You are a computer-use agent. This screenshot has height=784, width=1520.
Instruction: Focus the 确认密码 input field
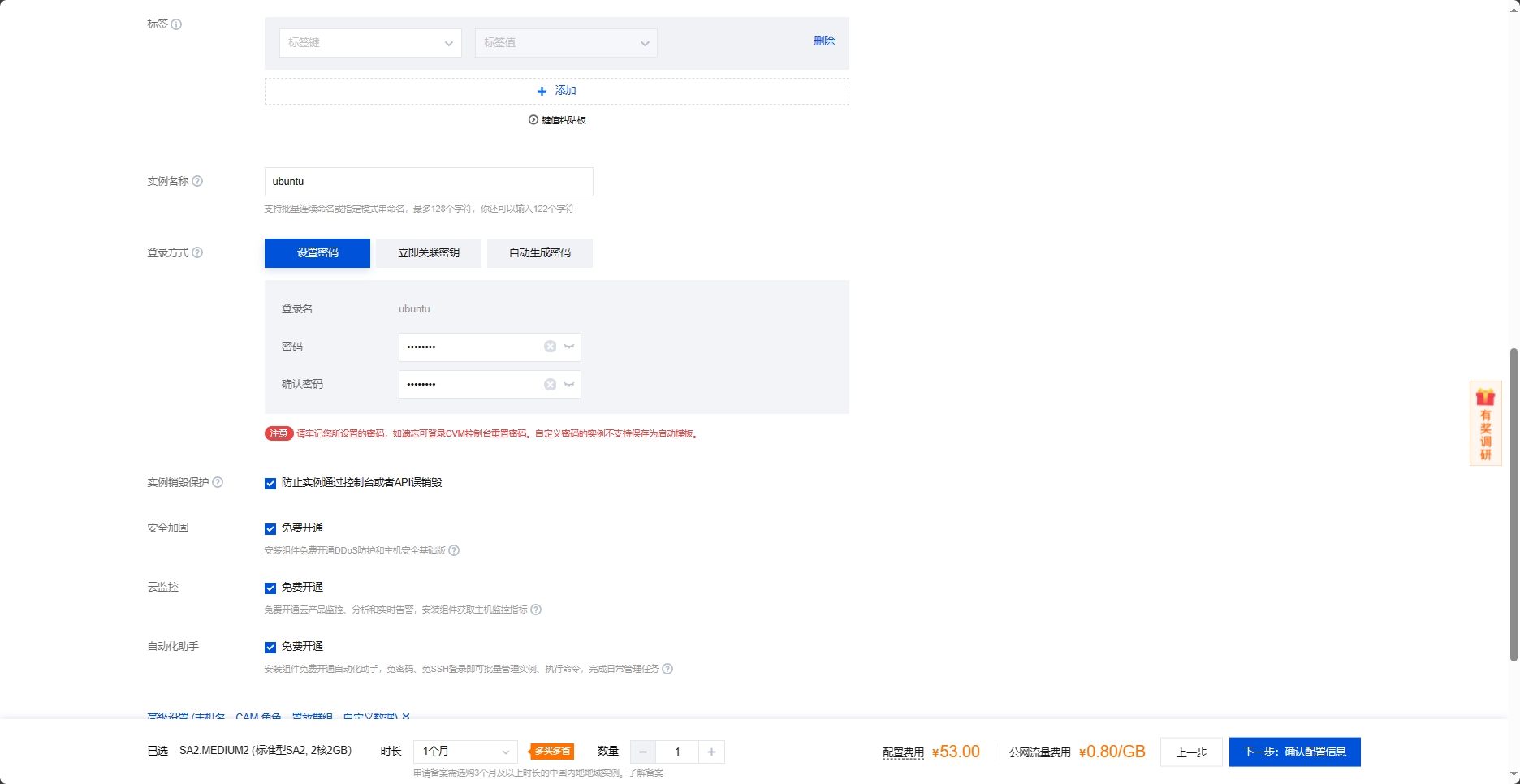pyautogui.click(x=490, y=385)
